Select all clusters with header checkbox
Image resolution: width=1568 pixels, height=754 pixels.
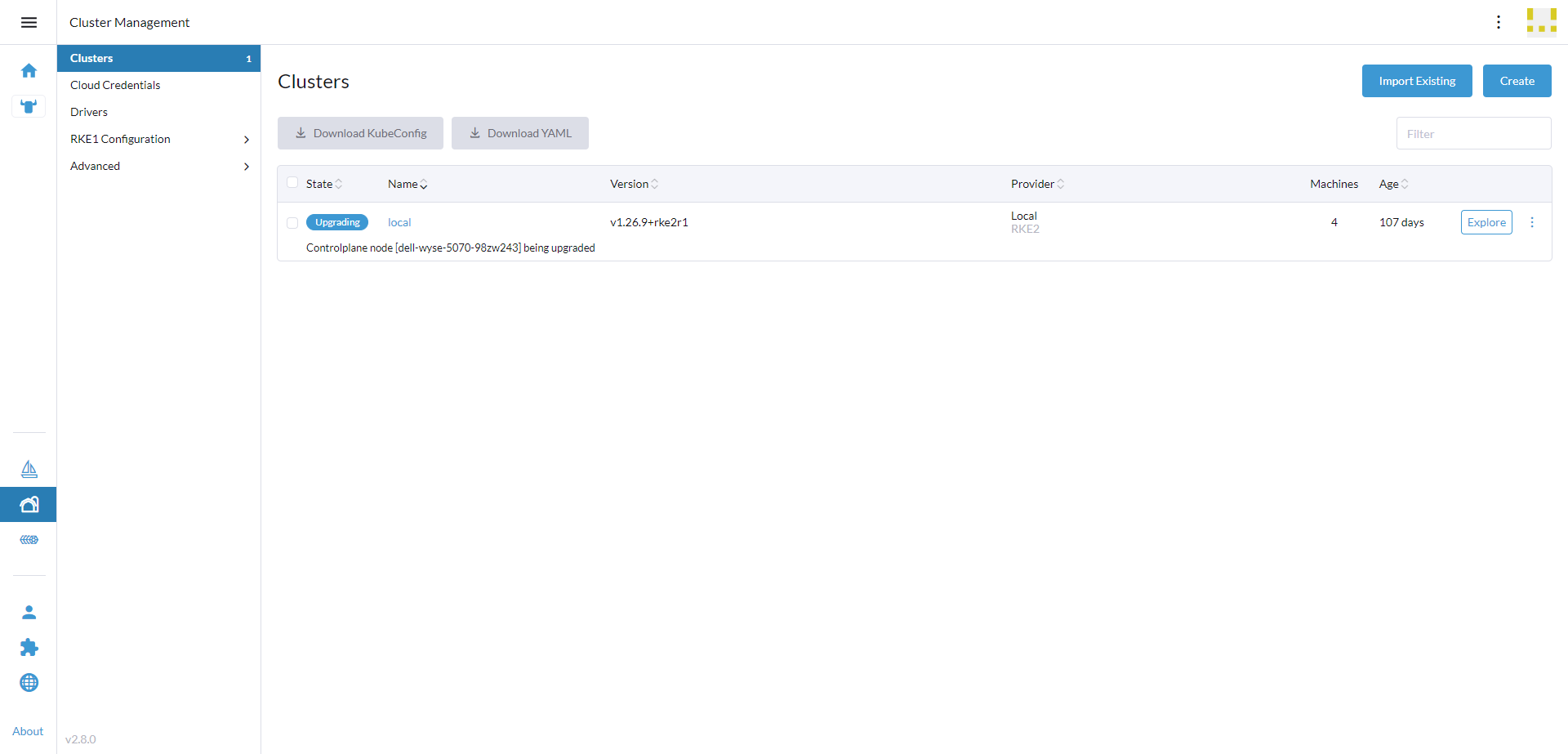coord(292,183)
